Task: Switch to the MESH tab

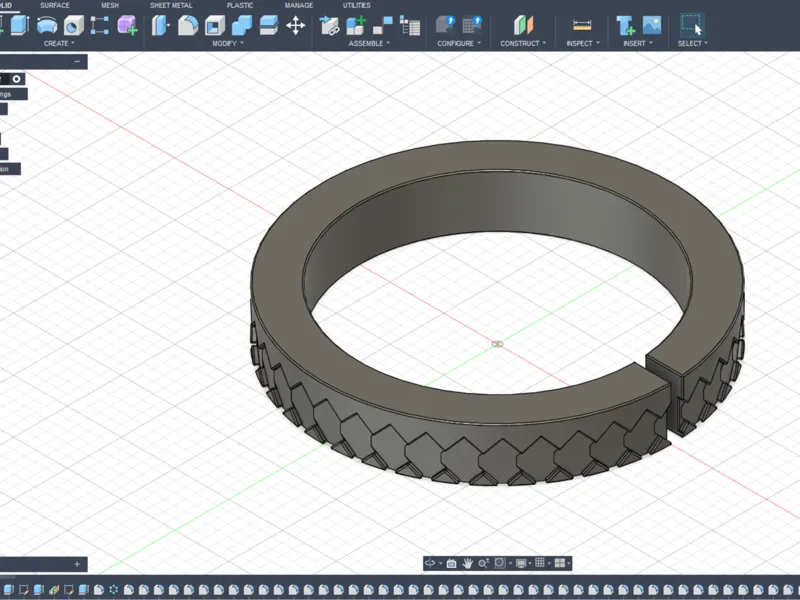Action: pos(110,5)
